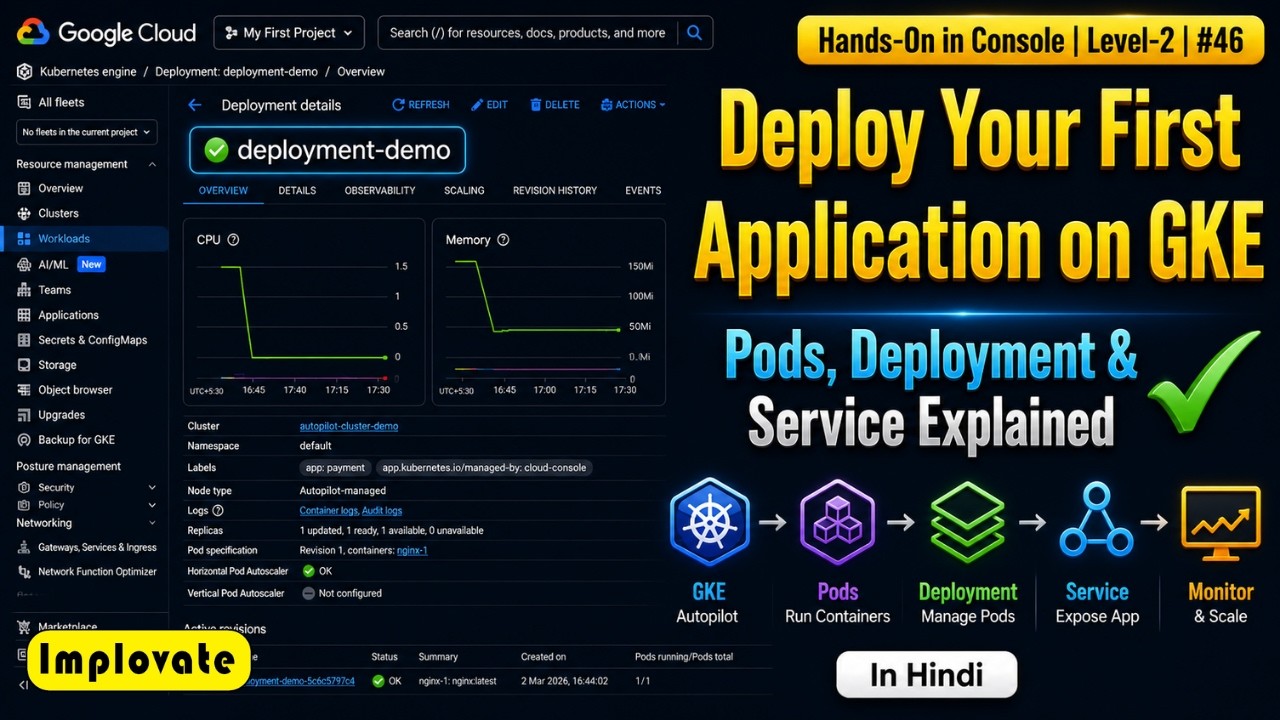Click the Backup for GKE icon
Image resolution: width=1280 pixels, height=720 pixels.
tap(24, 440)
